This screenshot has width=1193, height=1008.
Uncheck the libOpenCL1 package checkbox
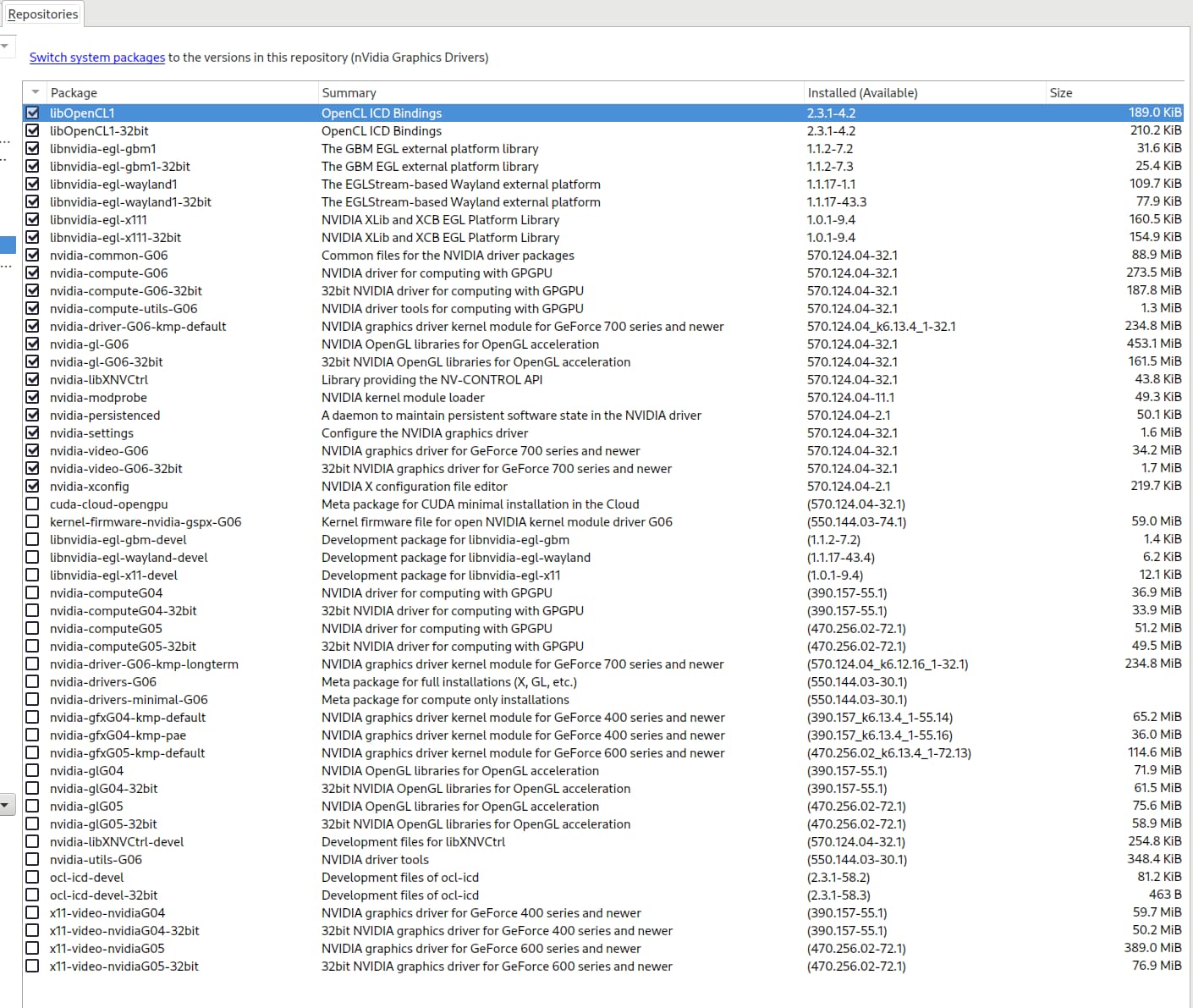click(32, 113)
